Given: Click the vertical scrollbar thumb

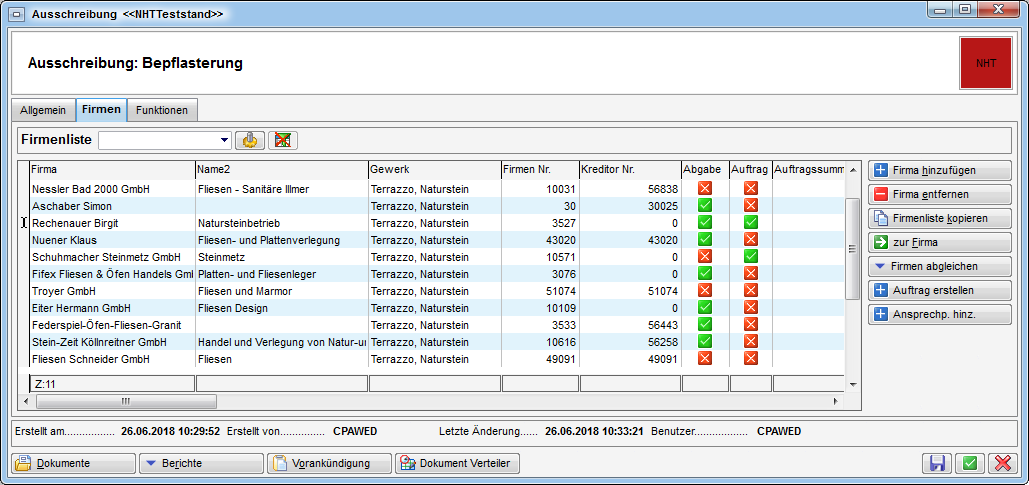Looking at the screenshot, I should point(852,249).
